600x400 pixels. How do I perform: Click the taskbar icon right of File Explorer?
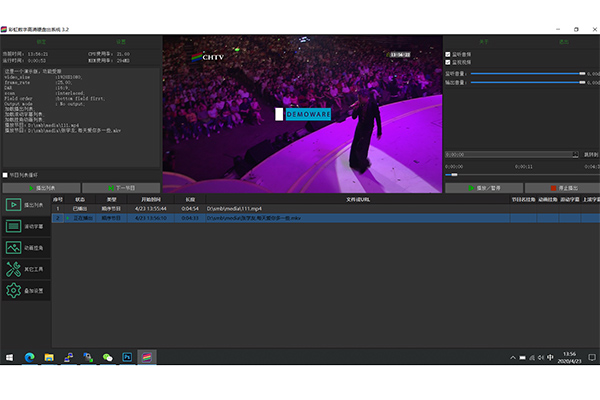(68, 357)
